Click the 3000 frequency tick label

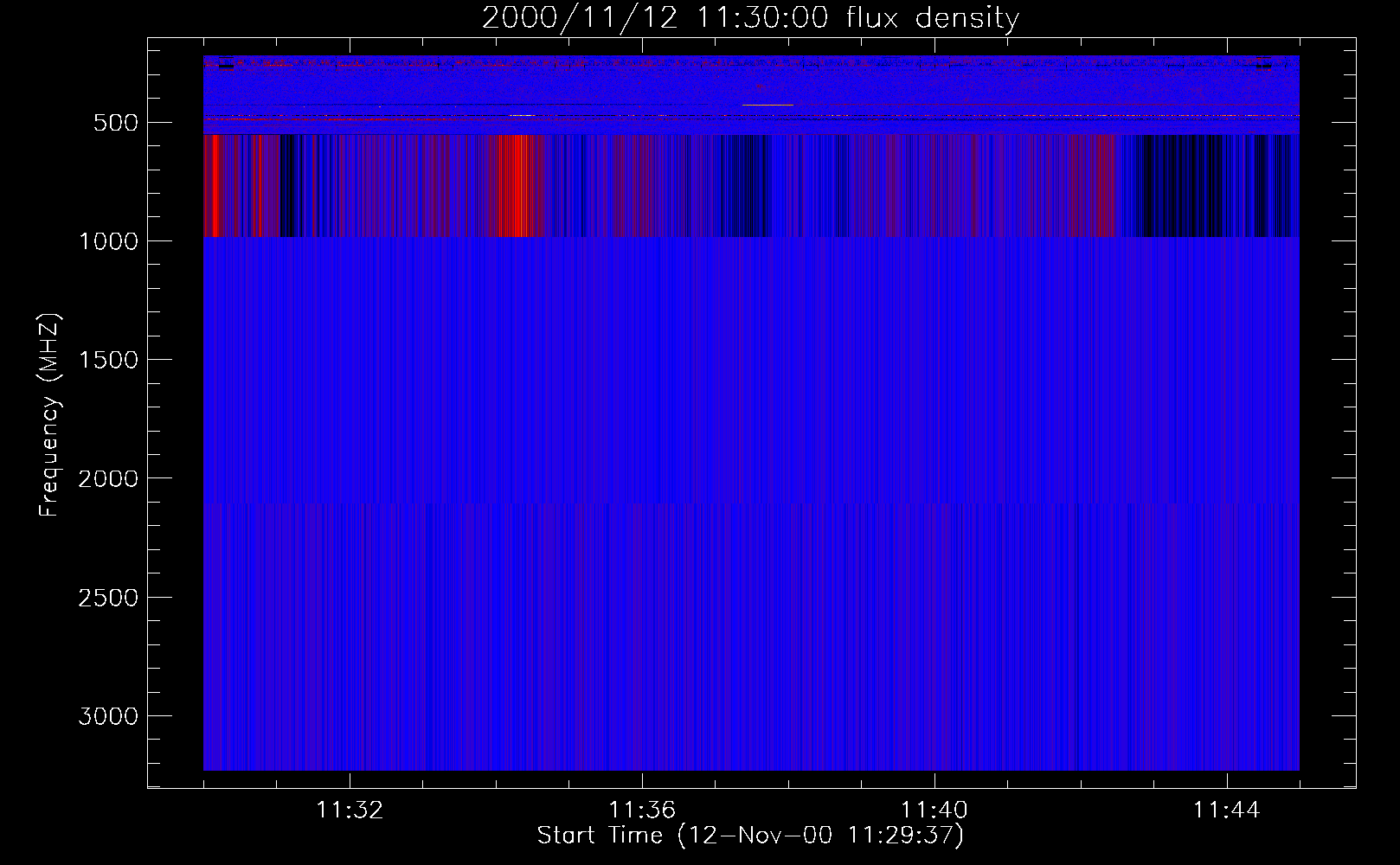coord(108,716)
